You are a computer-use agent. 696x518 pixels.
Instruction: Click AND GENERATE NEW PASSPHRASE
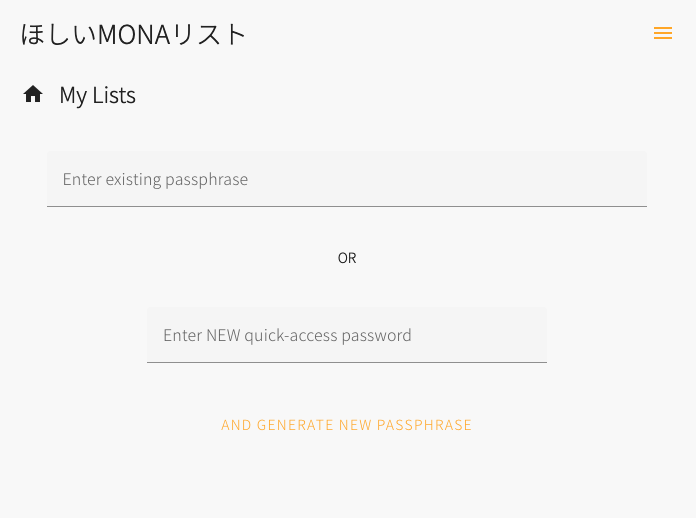point(346,425)
